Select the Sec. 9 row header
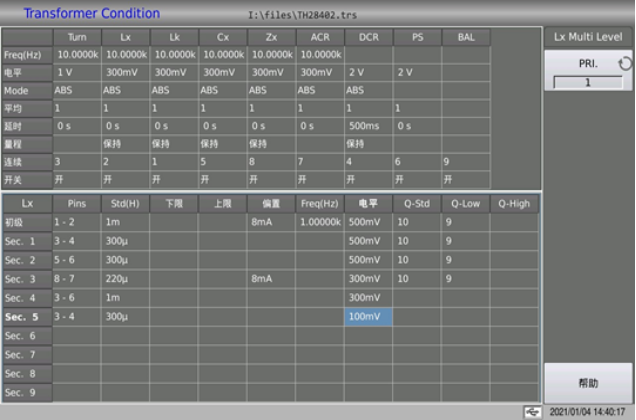636x420 pixels. click(x=26, y=392)
